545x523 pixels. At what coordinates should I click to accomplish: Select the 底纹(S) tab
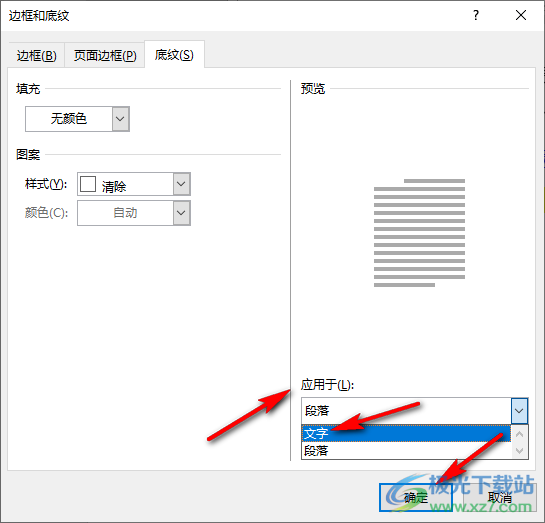[x=174, y=54]
